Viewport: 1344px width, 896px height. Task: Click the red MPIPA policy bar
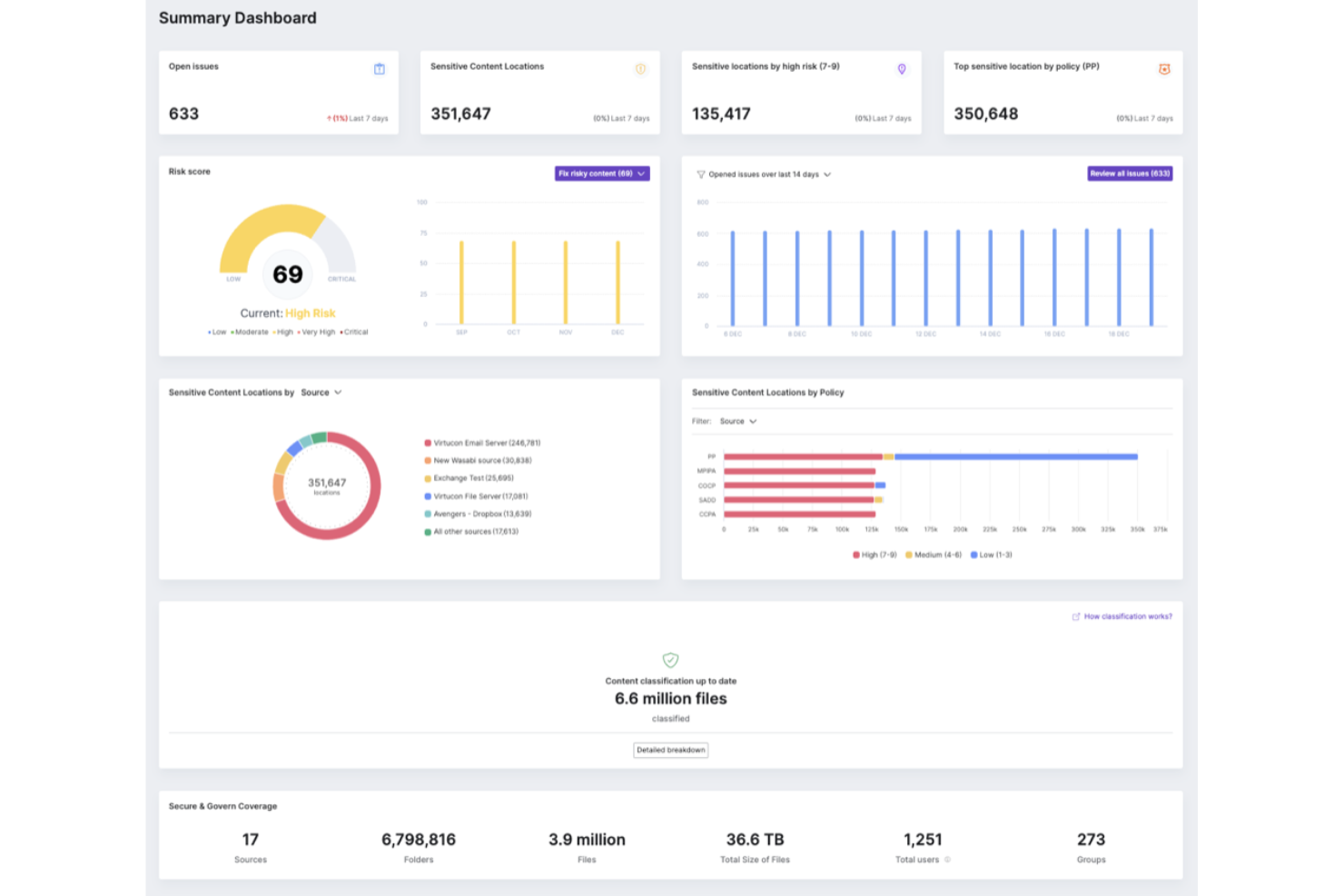799,471
